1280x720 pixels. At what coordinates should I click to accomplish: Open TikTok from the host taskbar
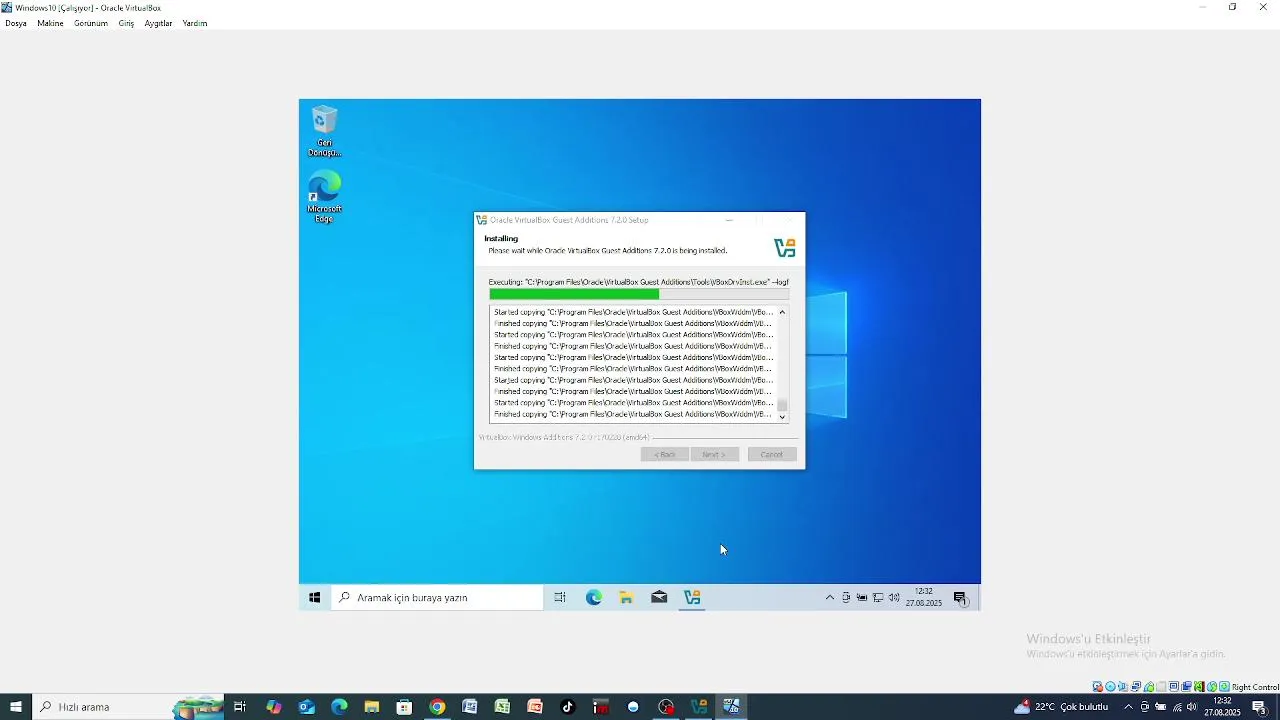[x=568, y=707]
